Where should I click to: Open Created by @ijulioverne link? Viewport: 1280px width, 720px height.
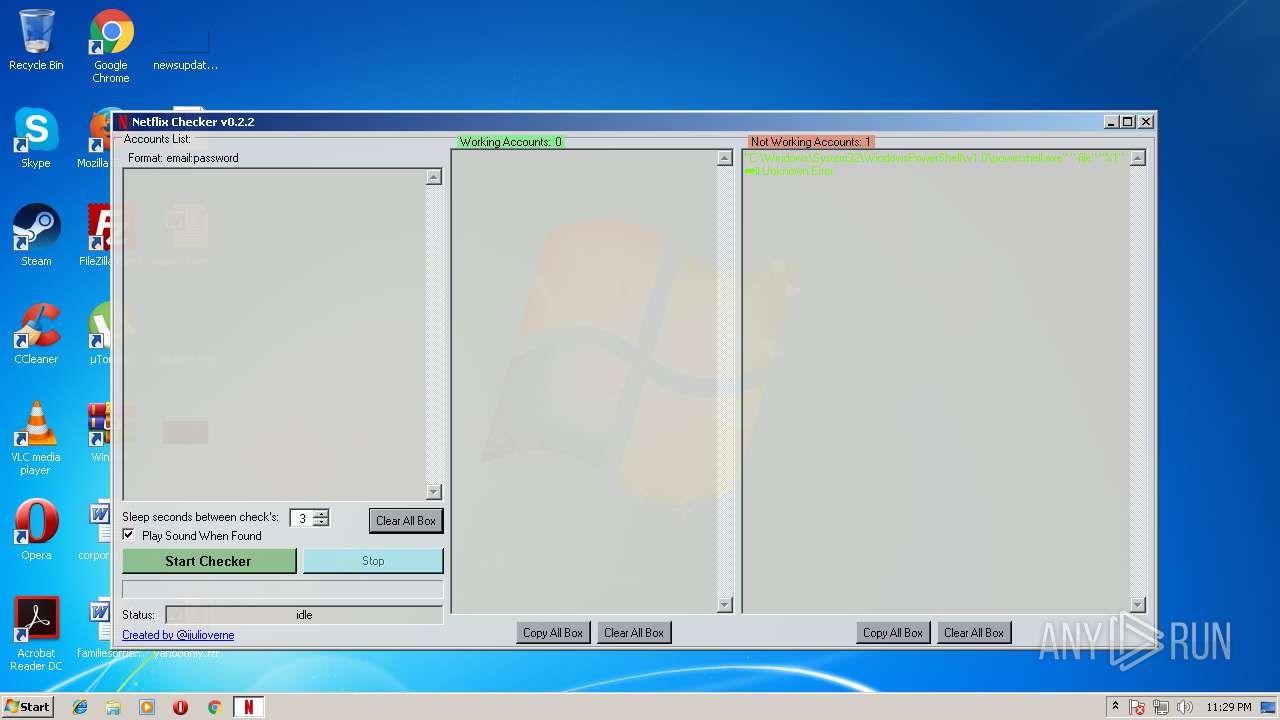(x=178, y=635)
